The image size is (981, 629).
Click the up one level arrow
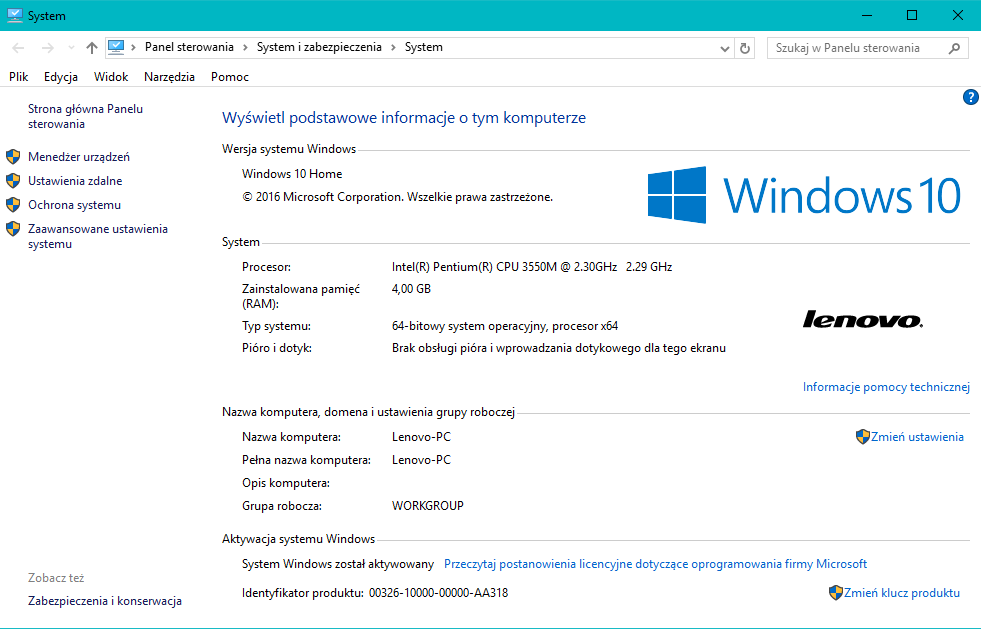pyautogui.click(x=92, y=48)
